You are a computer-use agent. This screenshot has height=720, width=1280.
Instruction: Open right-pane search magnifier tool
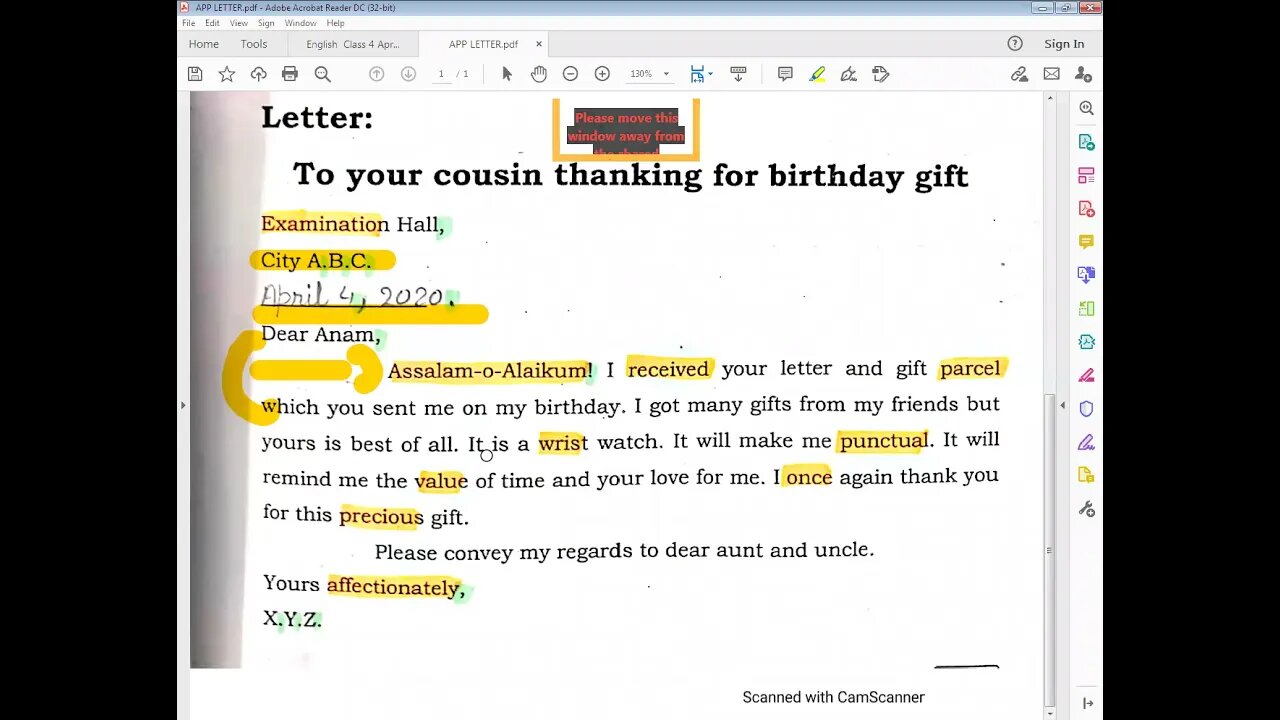tap(1087, 108)
